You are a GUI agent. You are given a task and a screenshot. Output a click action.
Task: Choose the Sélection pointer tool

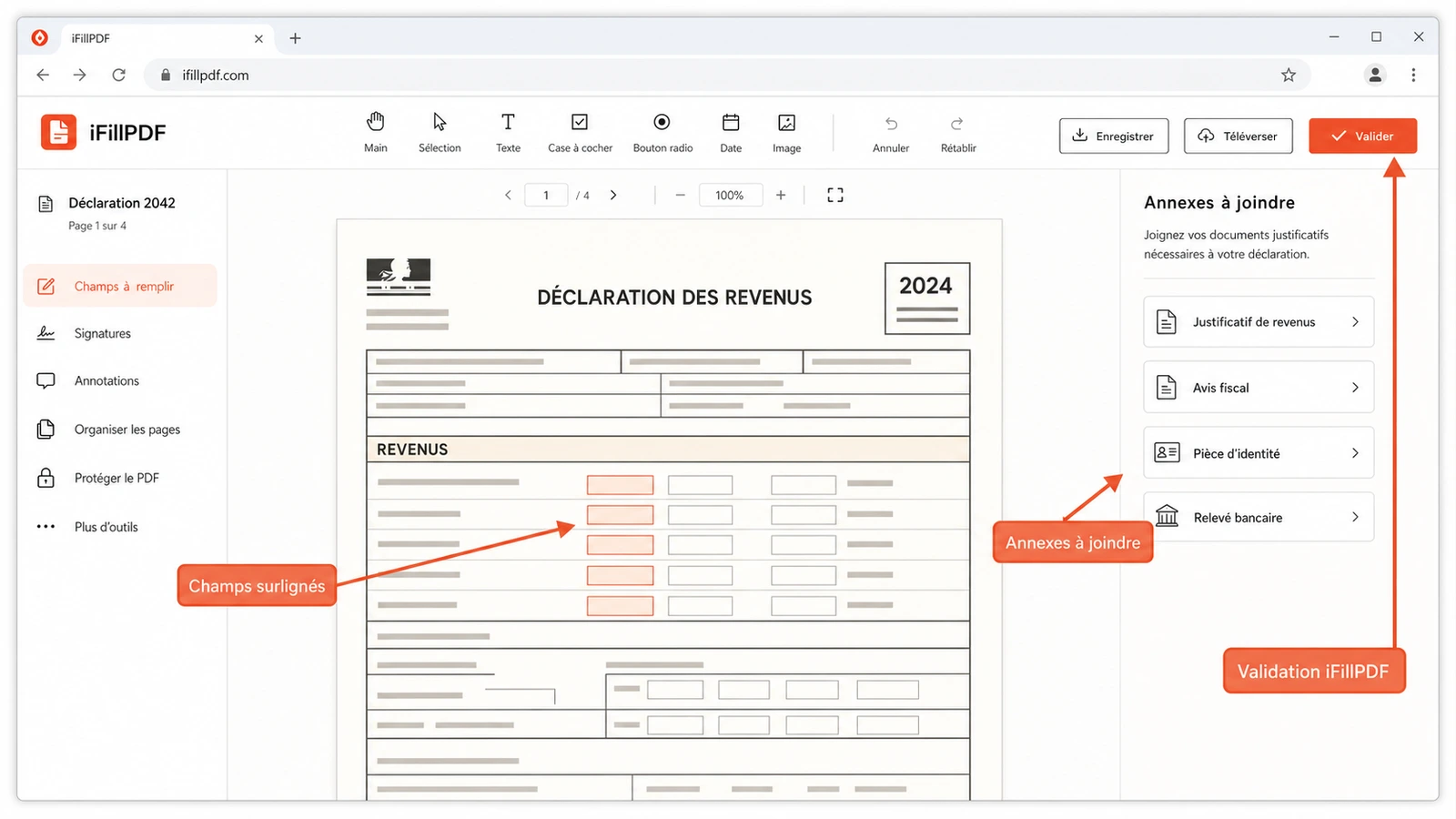(440, 132)
